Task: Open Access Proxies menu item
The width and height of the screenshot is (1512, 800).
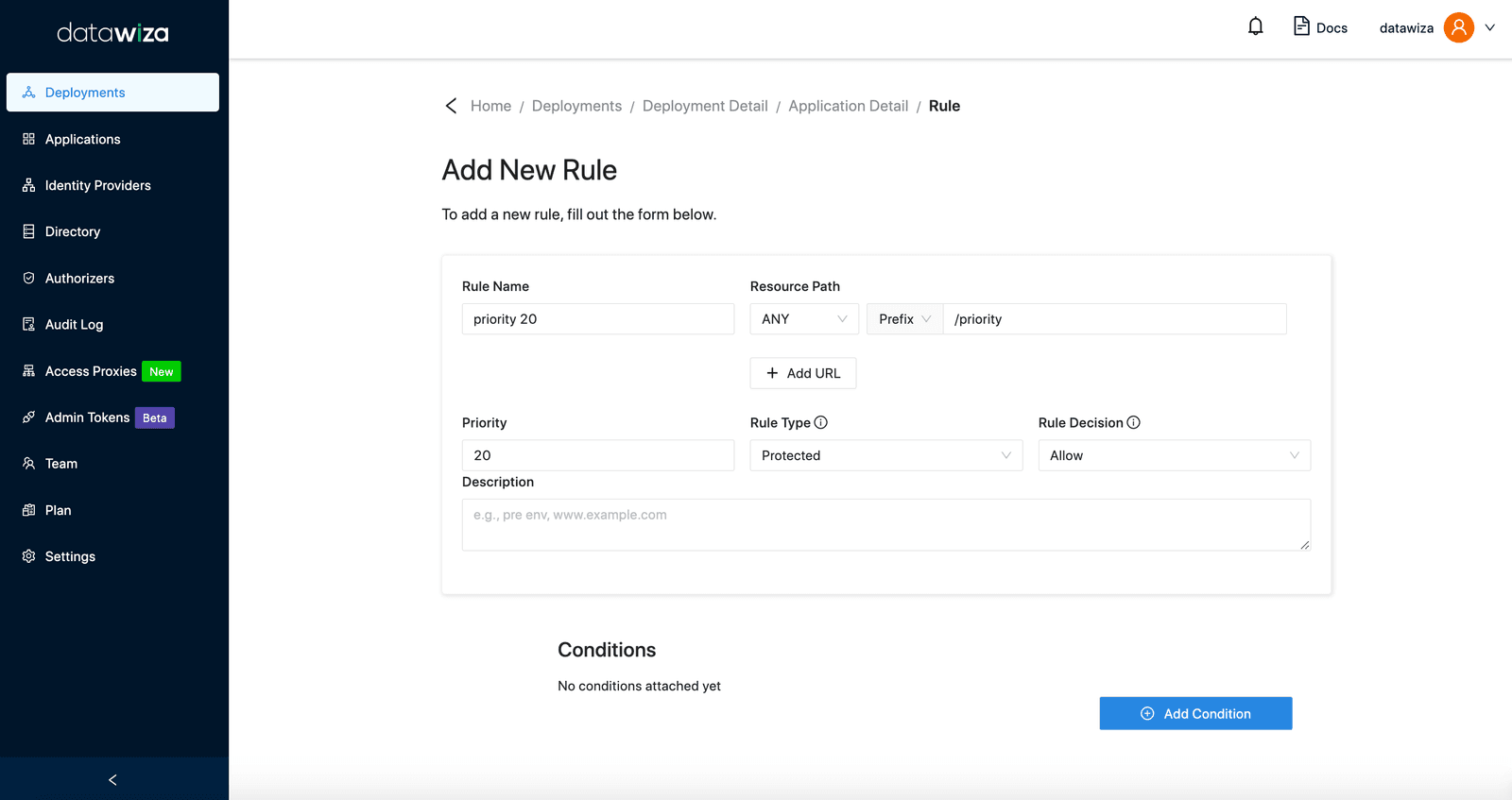Action: tap(112, 371)
